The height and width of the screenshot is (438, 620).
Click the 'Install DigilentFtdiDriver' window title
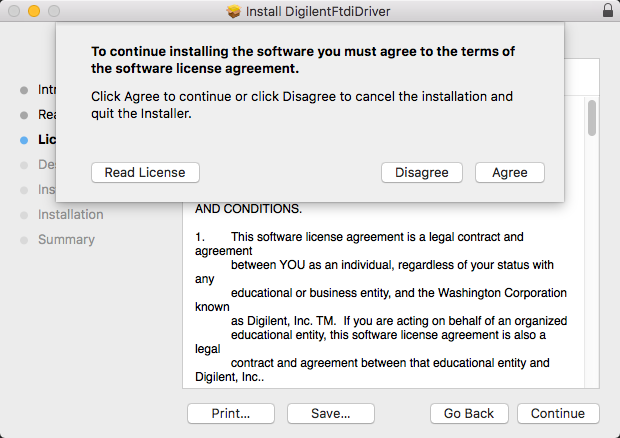[318, 11]
